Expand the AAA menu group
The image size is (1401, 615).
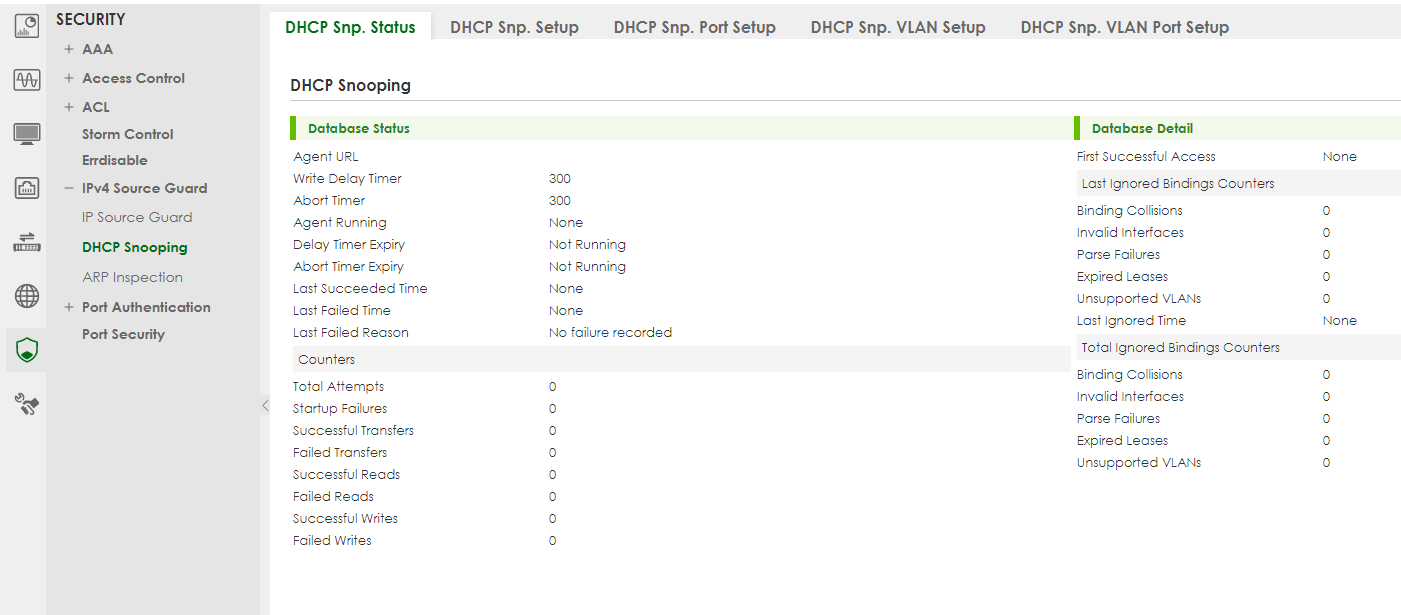click(69, 49)
